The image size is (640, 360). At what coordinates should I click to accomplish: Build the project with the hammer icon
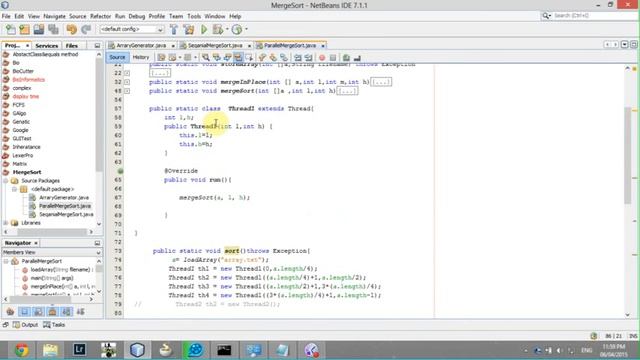(x=174, y=29)
